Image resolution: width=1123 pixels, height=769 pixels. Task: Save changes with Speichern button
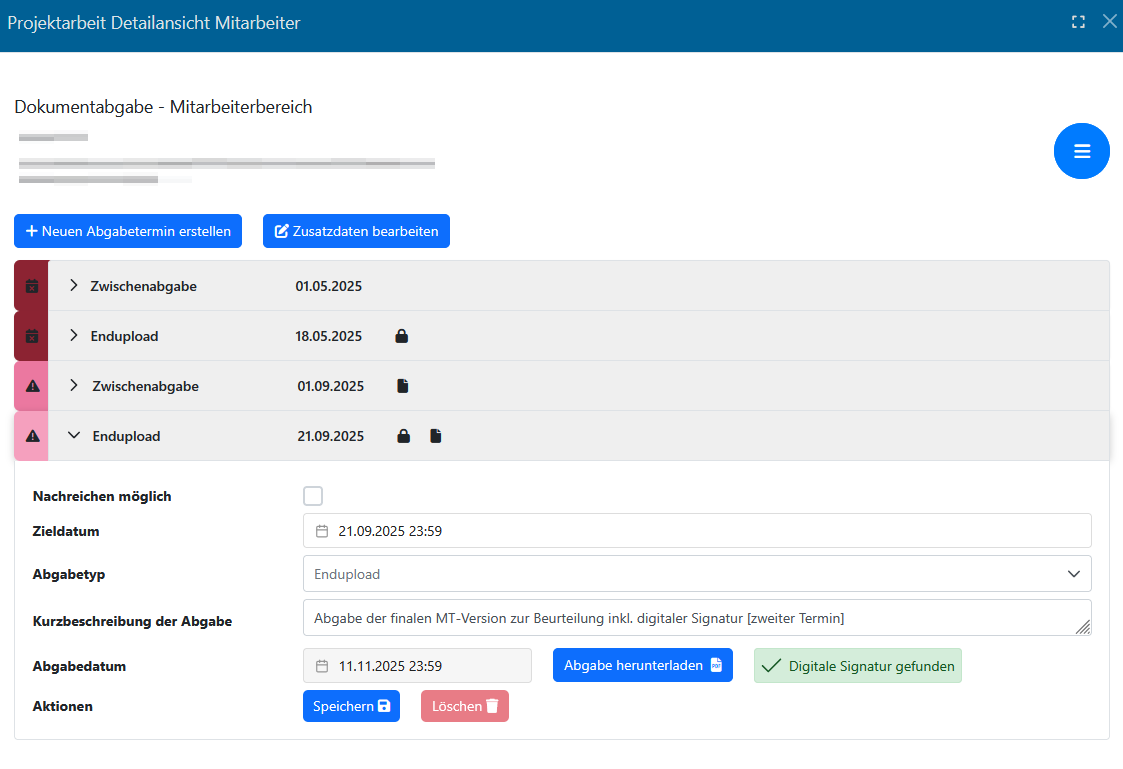[x=351, y=706]
